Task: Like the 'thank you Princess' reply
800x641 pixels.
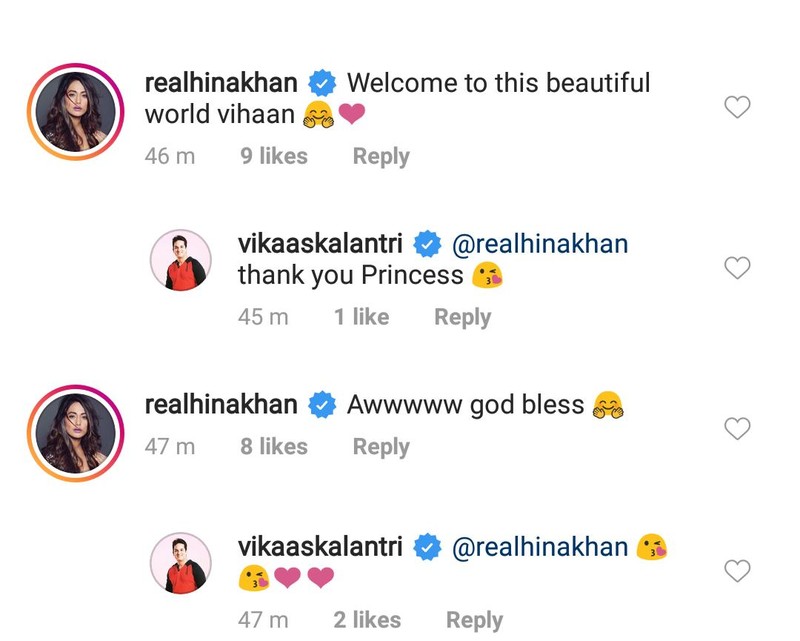Action: [x=737, y=268]
